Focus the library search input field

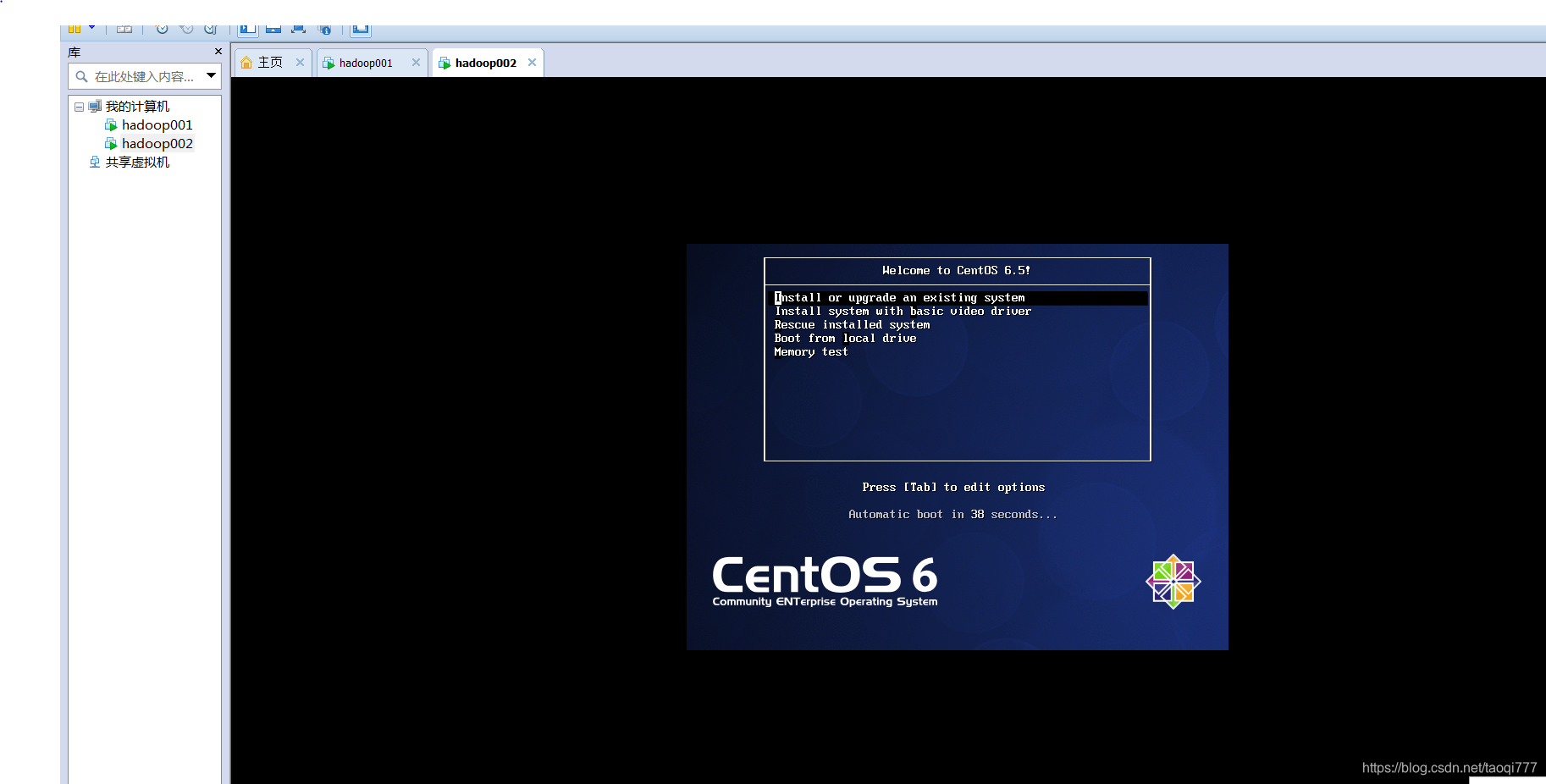144,76
